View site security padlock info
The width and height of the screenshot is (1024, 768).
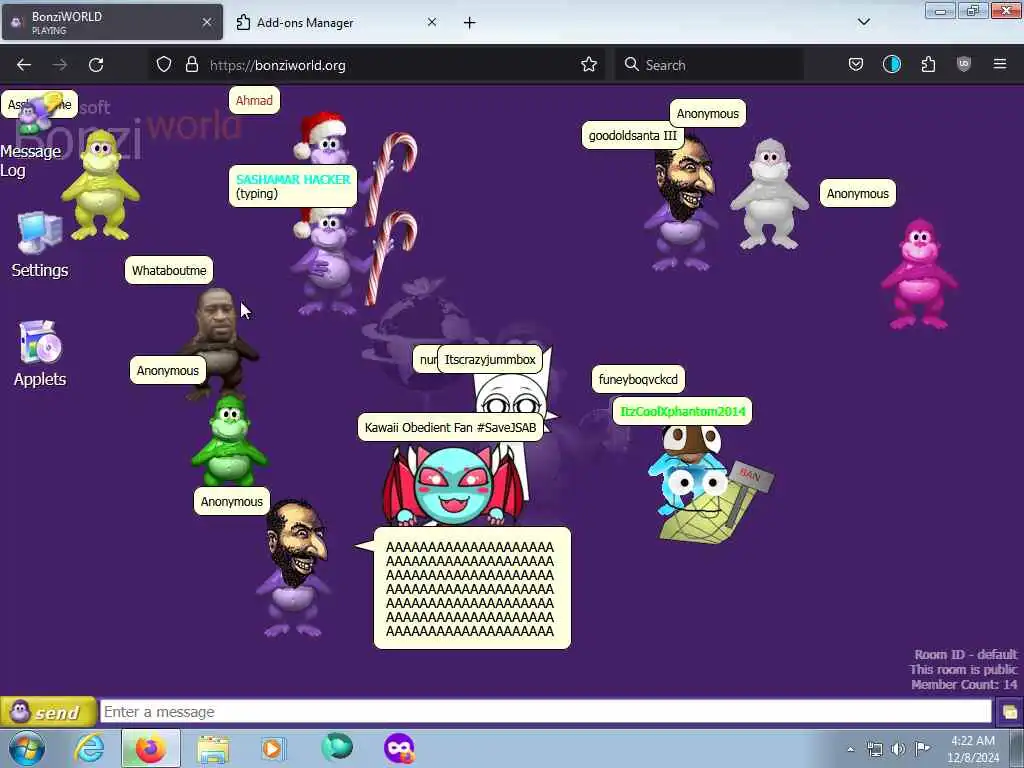pyautogui.click(x=191, y=64)
